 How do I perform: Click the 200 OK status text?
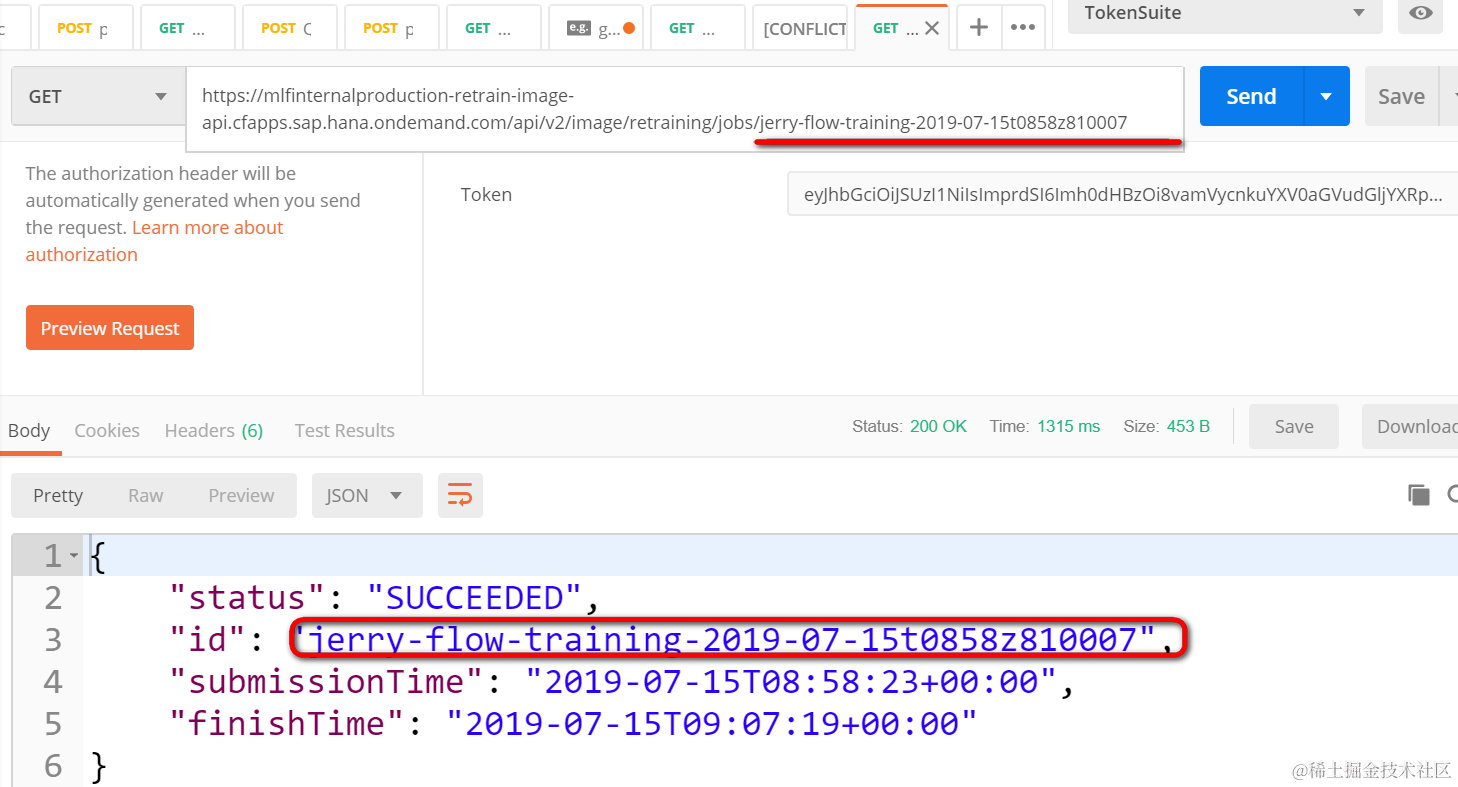pos(938,426)
